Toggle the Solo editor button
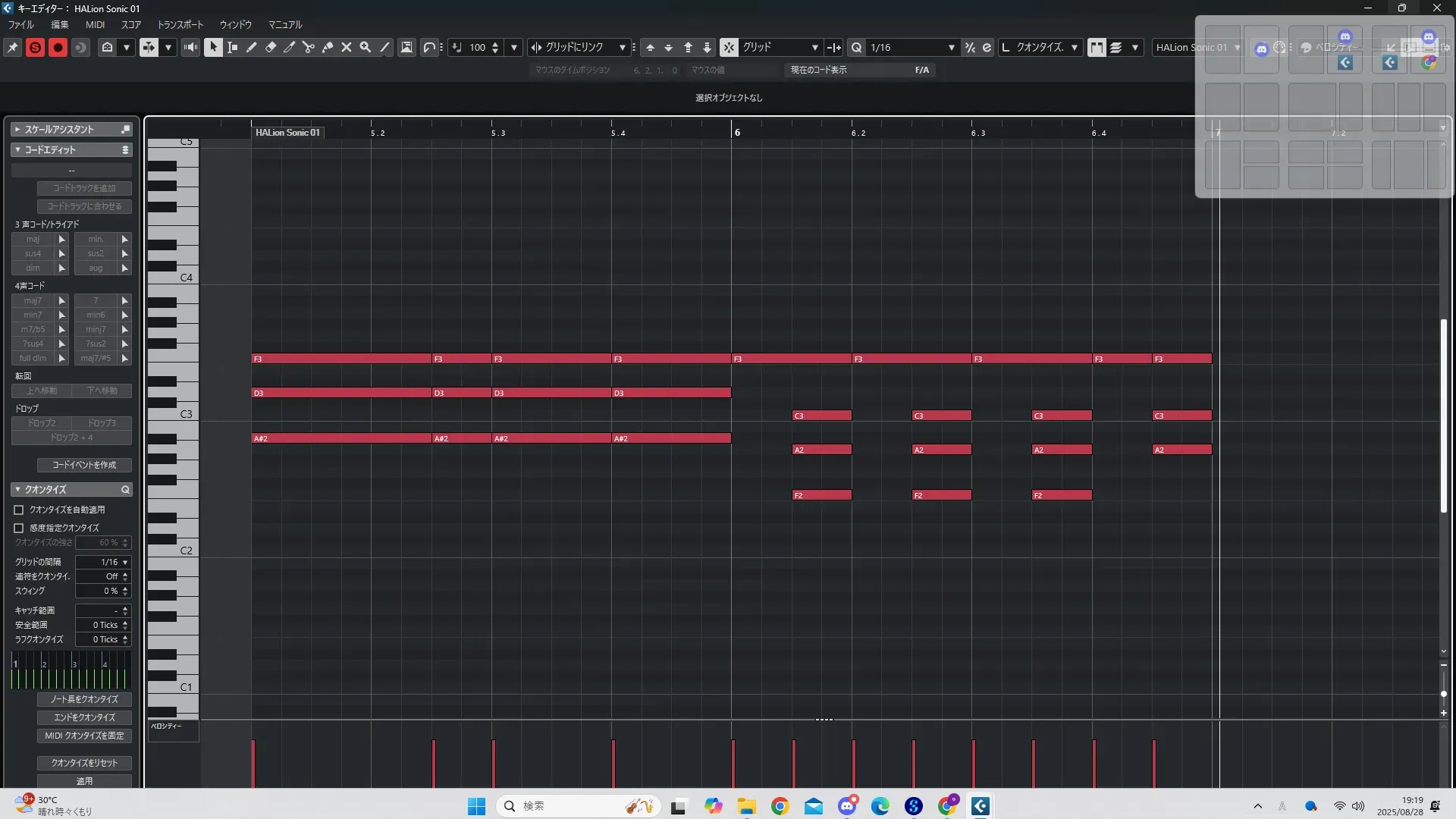Viewport: 1456px width, 819px height. 35,47
